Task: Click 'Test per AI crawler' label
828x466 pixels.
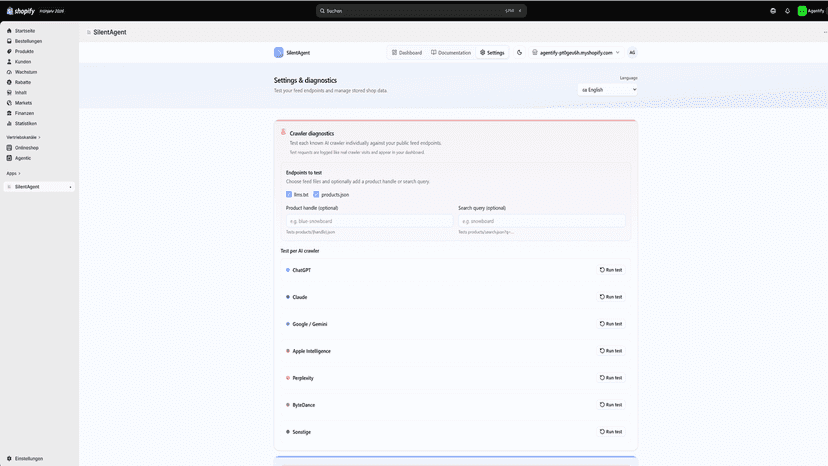Action: [299, 251]
